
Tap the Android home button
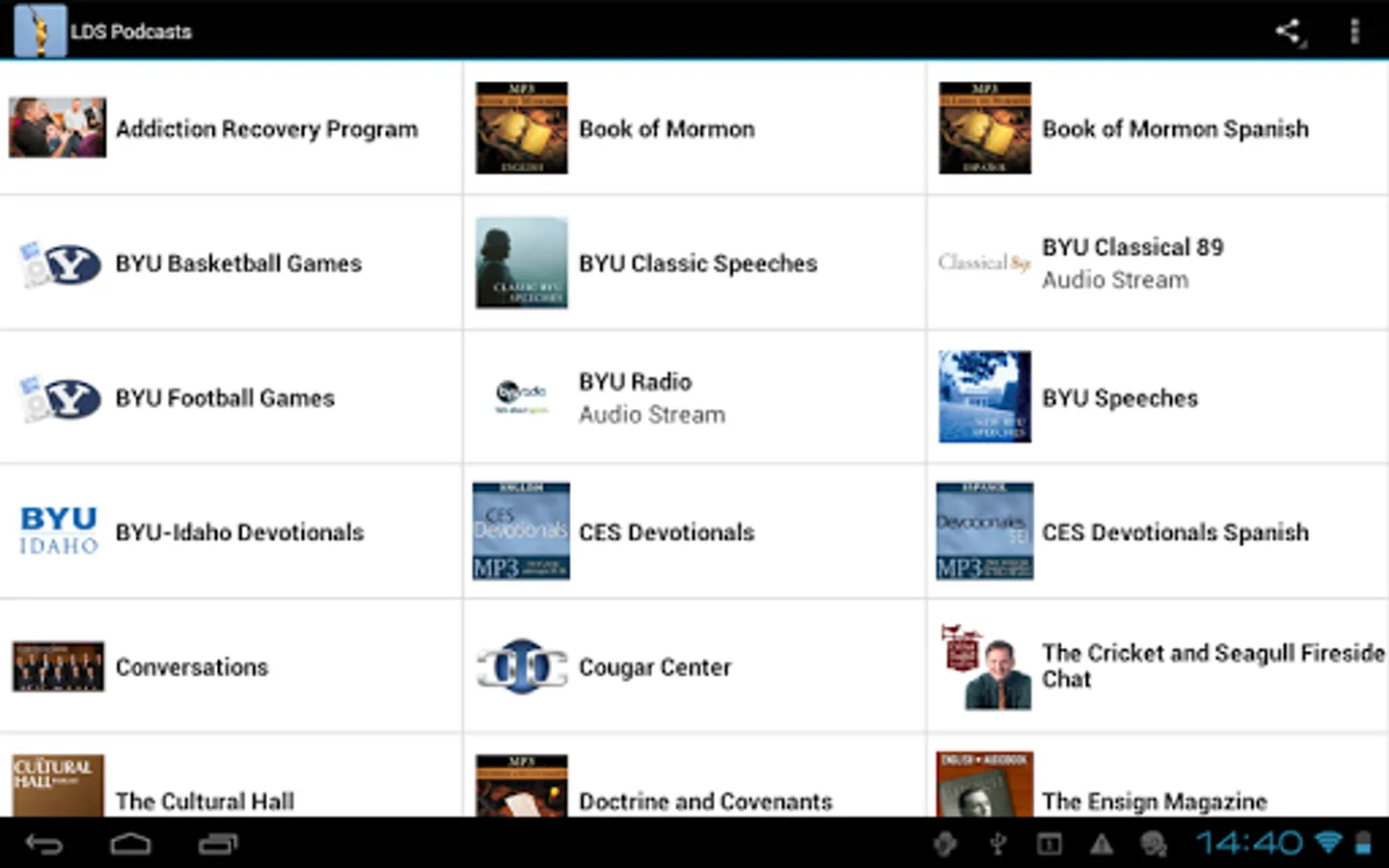coord(130,844)
